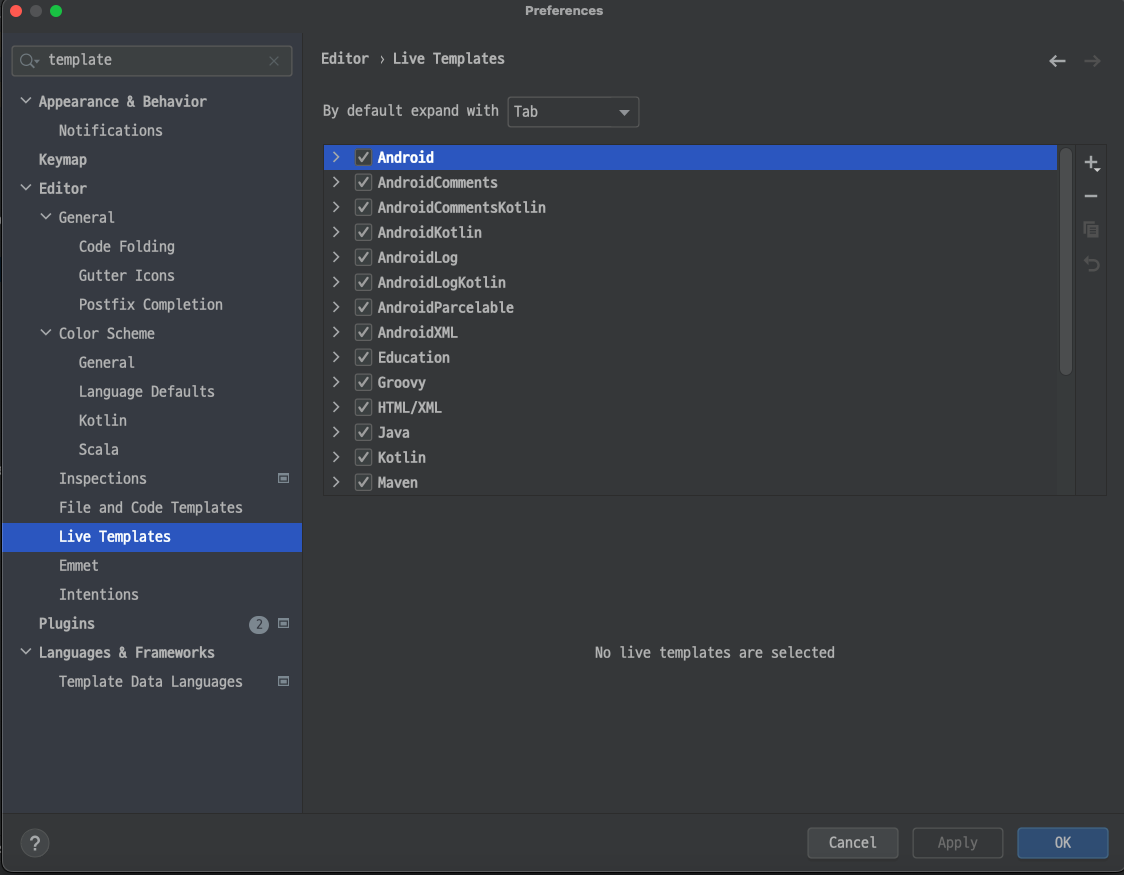Click the Cancel button
This screenshot has height=875, width=1124.
click(852, 843)
